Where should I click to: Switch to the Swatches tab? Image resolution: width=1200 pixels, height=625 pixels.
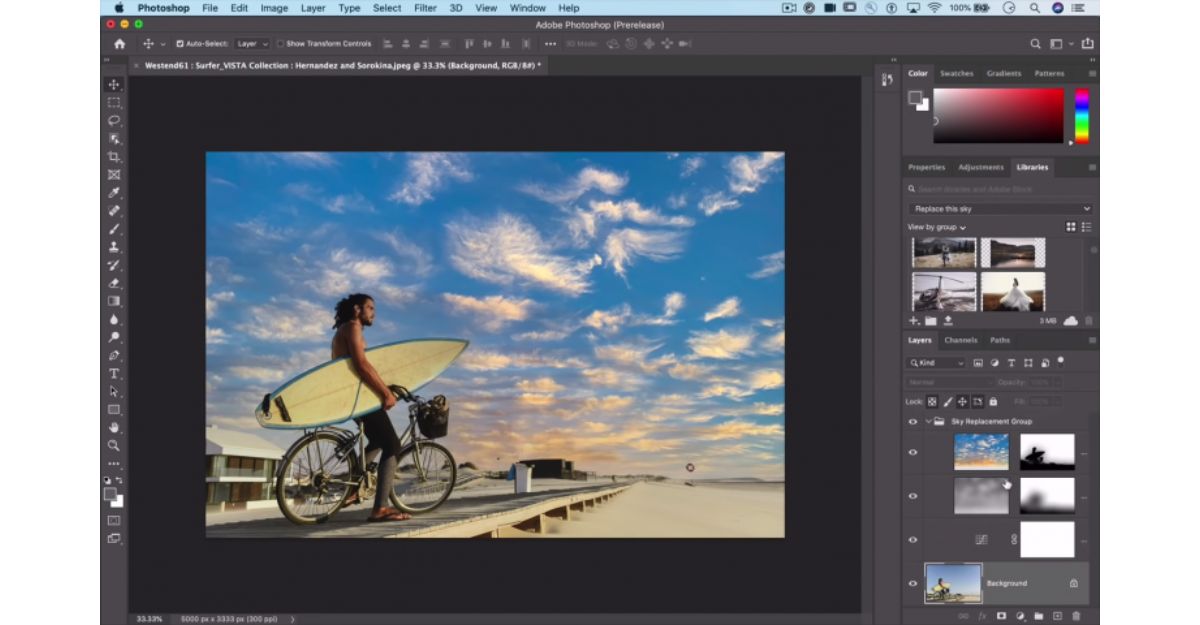coord(956,73)
